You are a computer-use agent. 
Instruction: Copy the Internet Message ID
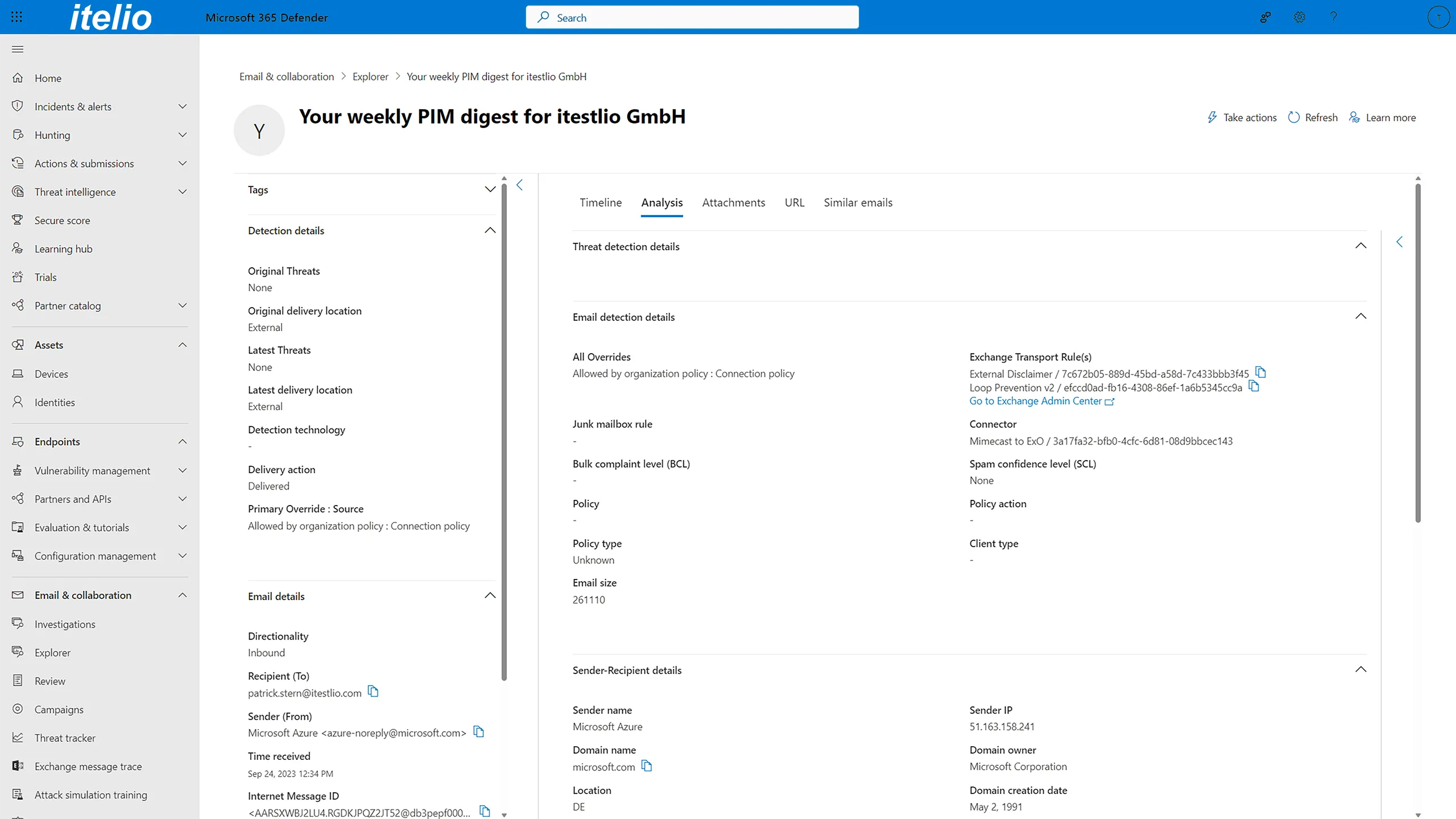click(485, 812)
